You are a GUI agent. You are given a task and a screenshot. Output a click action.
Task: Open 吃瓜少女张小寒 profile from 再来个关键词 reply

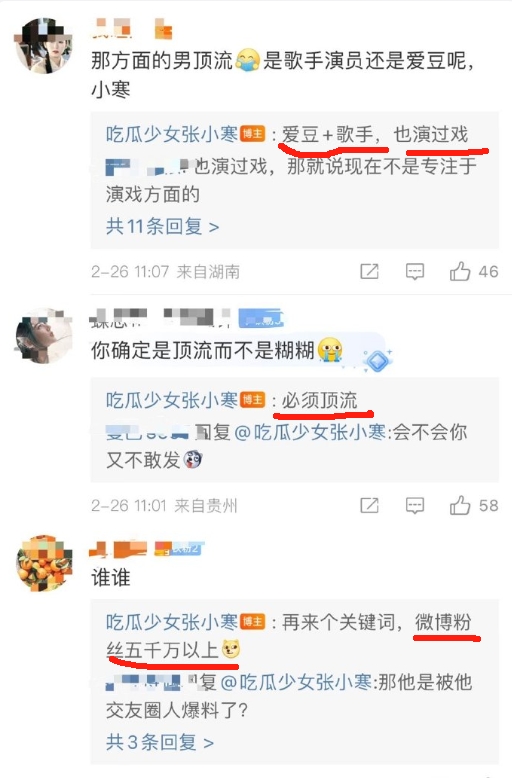[172, 622]
